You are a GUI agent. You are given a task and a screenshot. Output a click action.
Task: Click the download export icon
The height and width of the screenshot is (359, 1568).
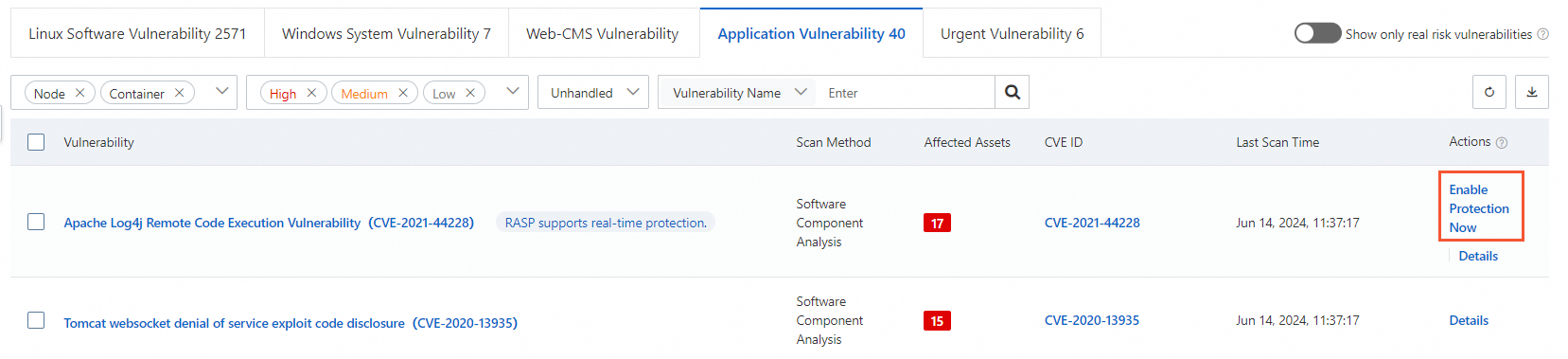coord(1532,93)
